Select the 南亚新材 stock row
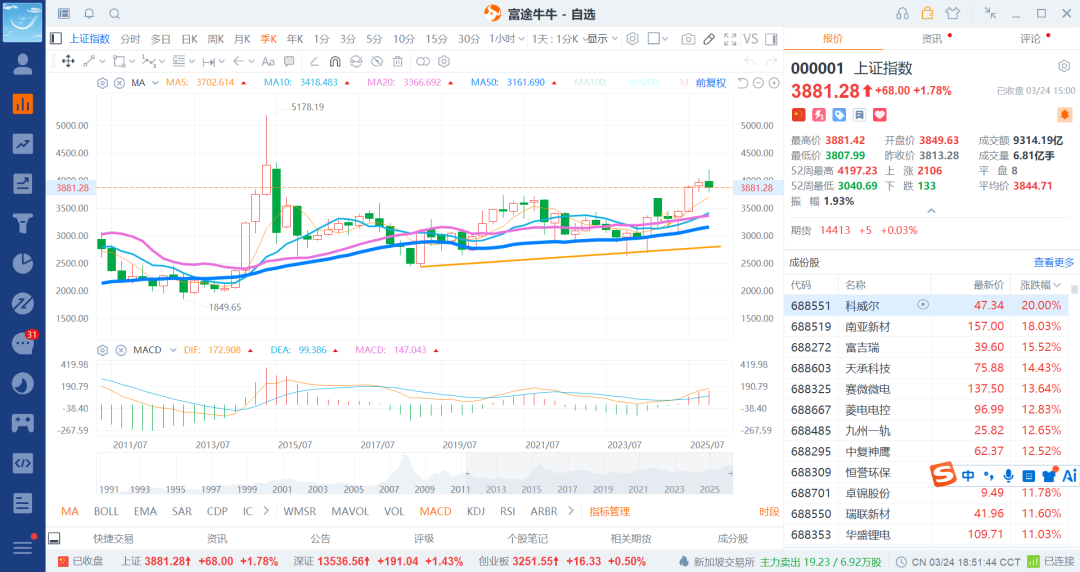The height and width of the screenshot is (572, 1080). tap(928, 326)
